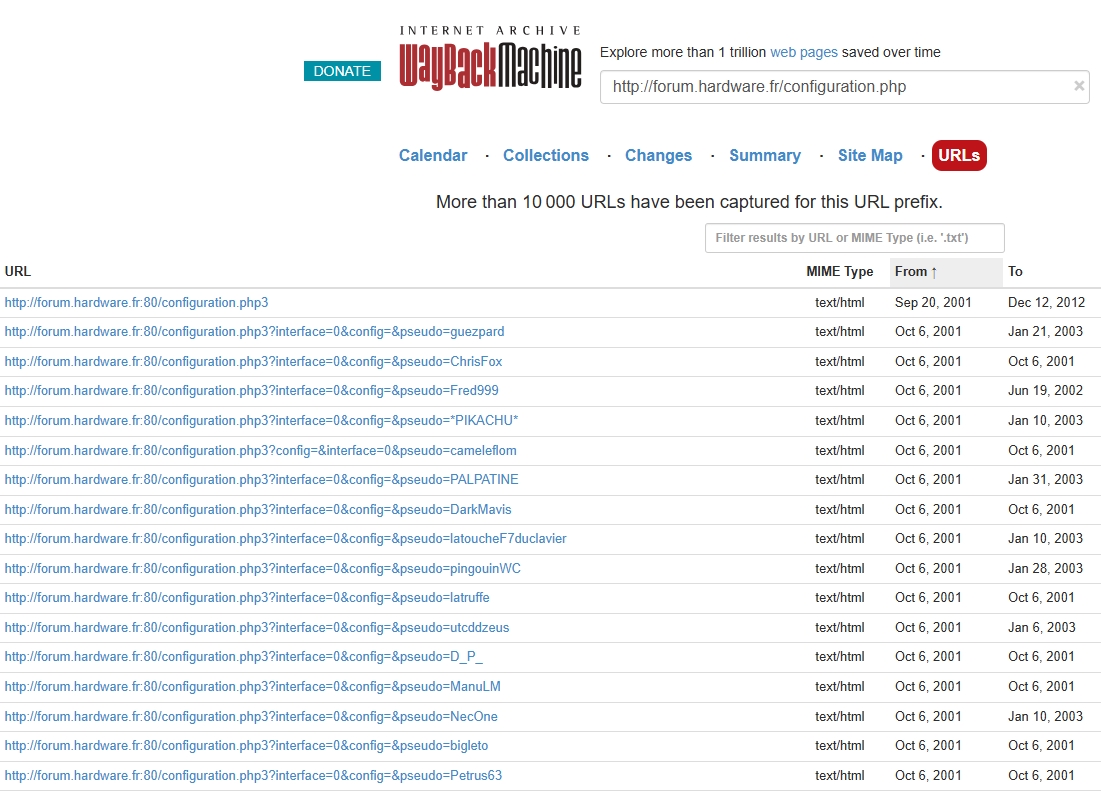
Task: Sort the table by URL column header
Action: (18, 271)
